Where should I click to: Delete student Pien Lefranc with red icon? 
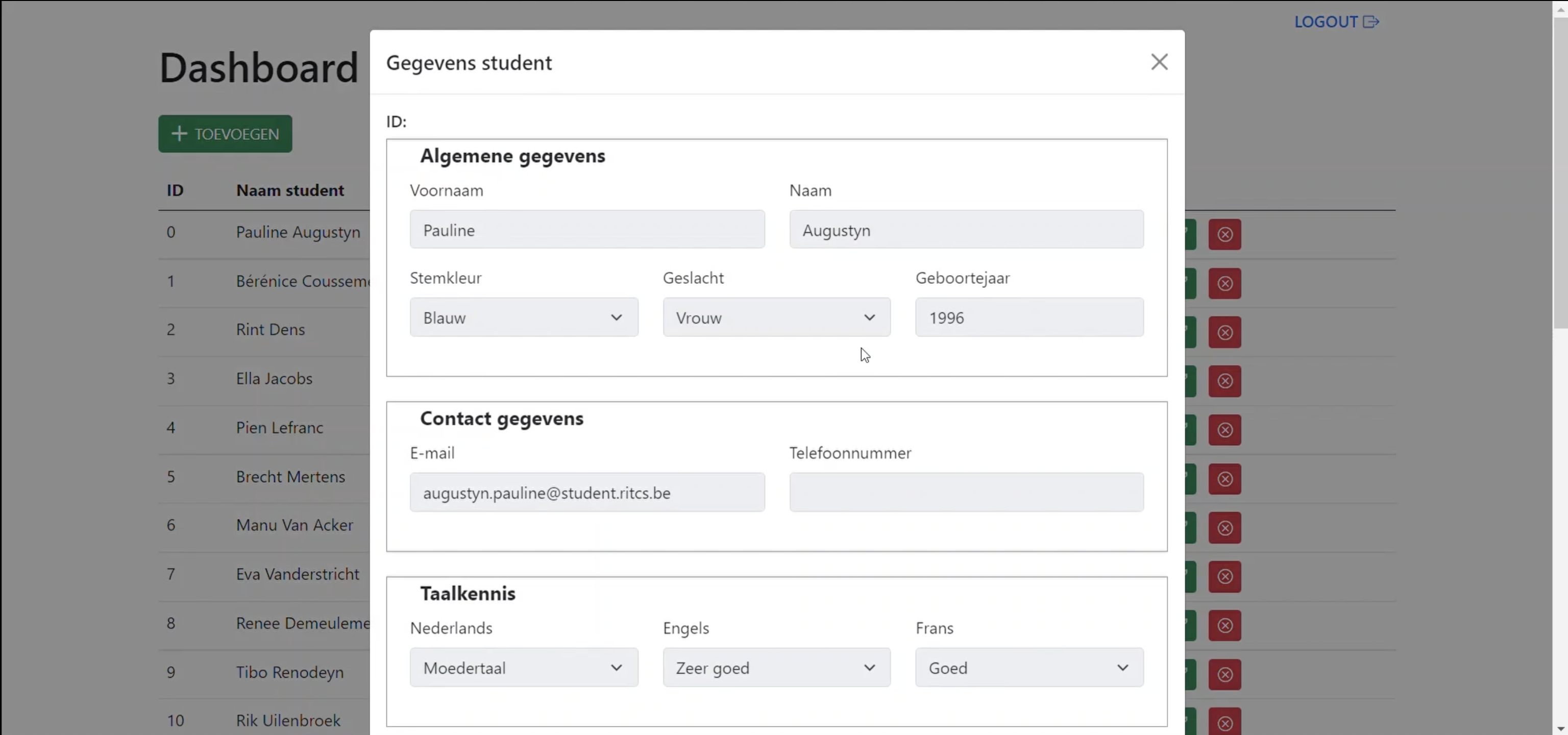pos(1224,430)
